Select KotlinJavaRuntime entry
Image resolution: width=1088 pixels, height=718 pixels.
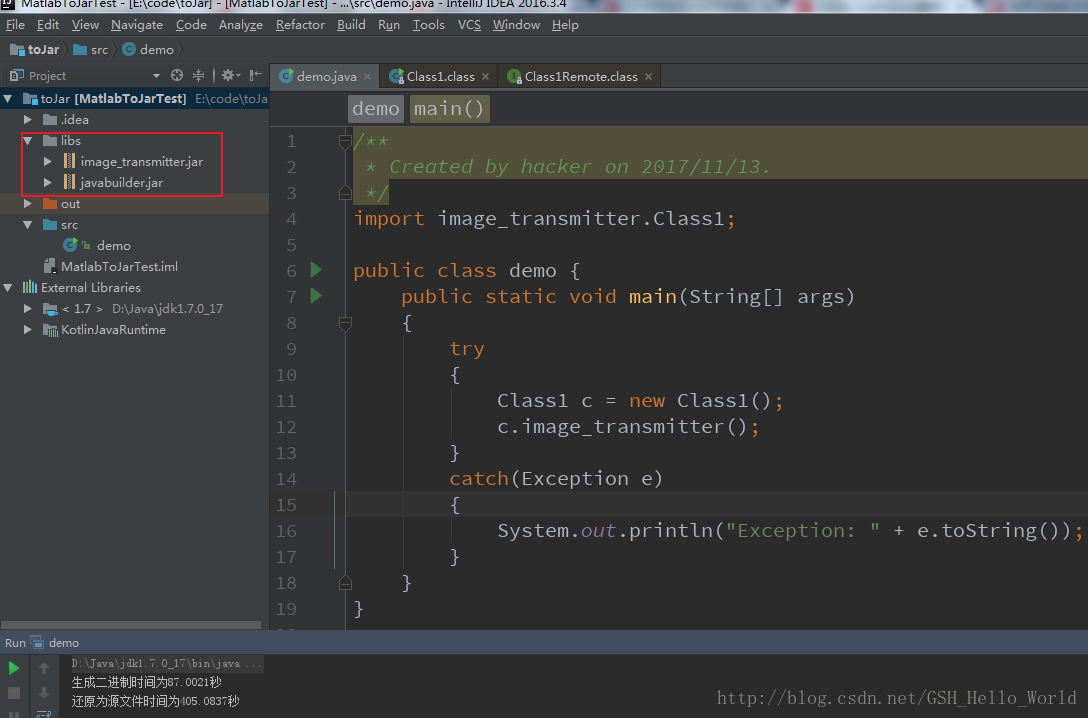113,330
